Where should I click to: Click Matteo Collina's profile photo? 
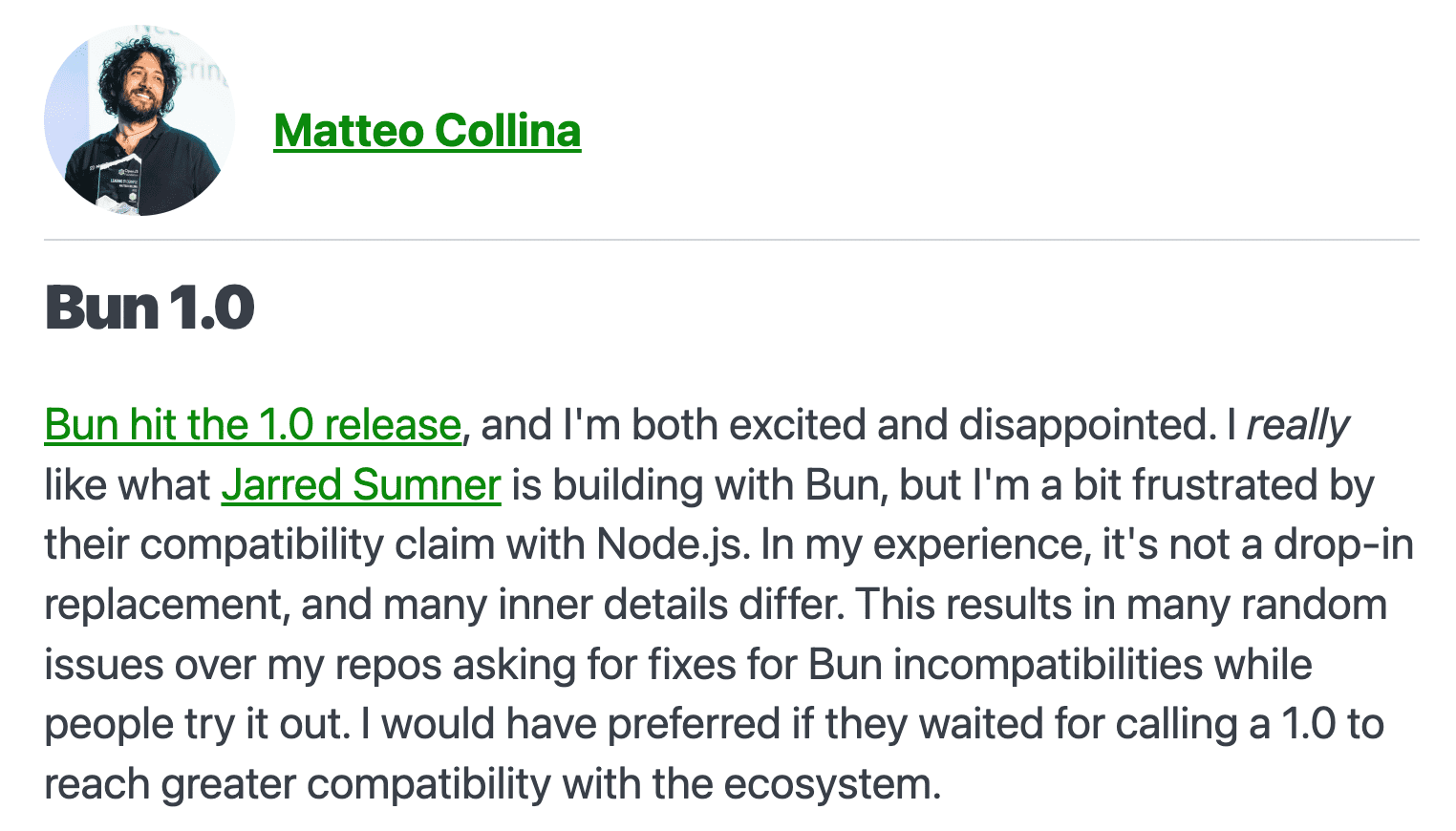[x=139, y=121]
